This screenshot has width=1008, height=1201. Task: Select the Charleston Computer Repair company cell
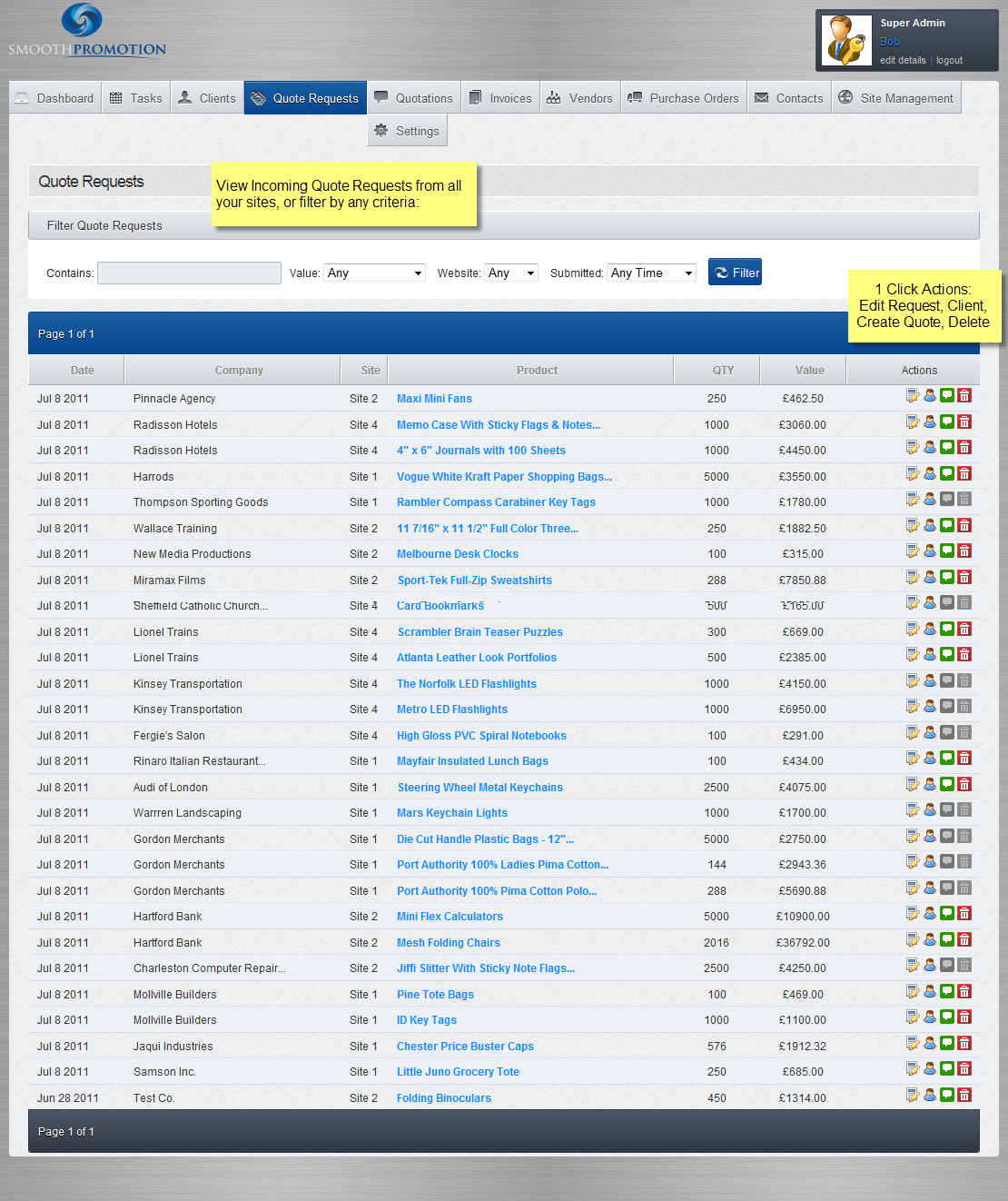(x=209, y=968)
